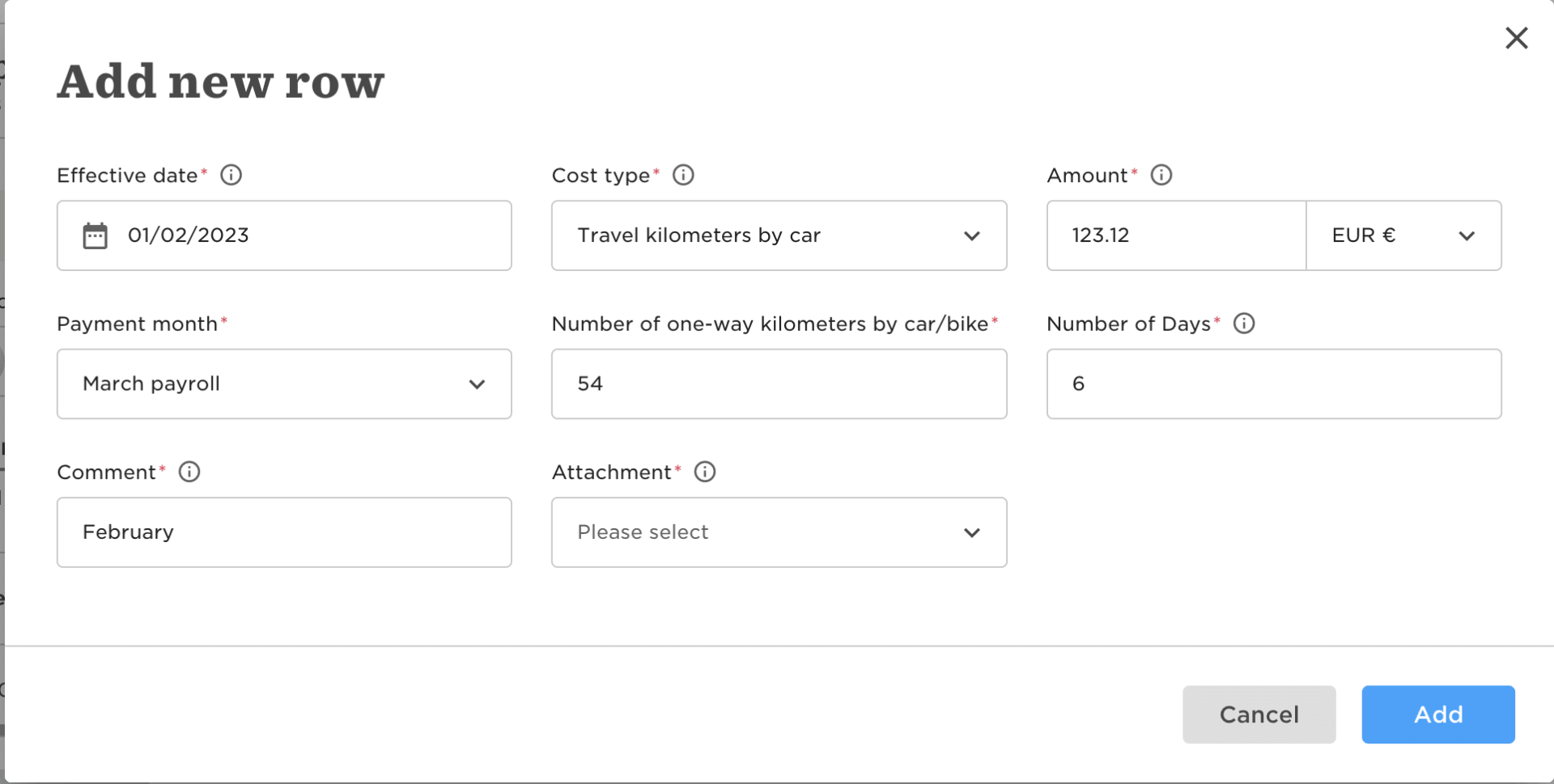Open the EUR € currency dropdown
Image resolution: width=1554 pixels, height=784 pixels.
point(1403,235)
